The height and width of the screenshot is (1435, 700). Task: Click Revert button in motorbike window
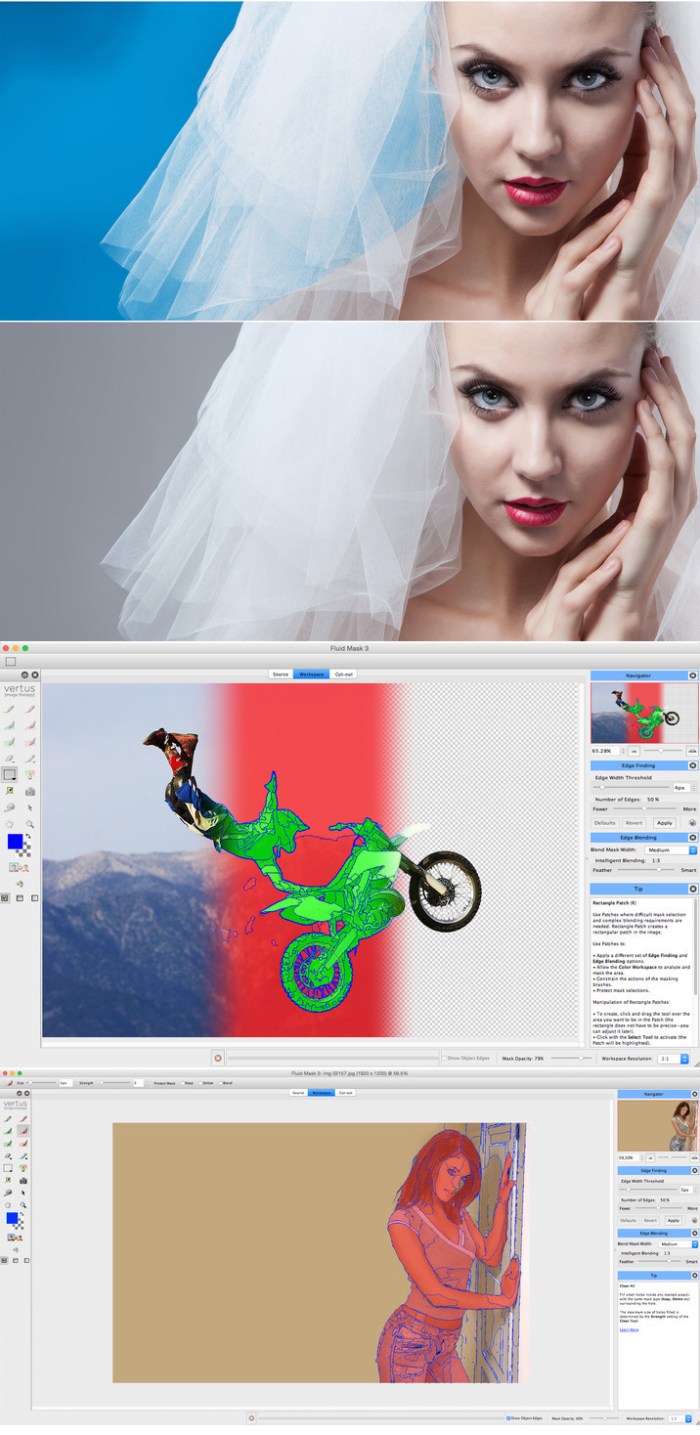(634, 823)
